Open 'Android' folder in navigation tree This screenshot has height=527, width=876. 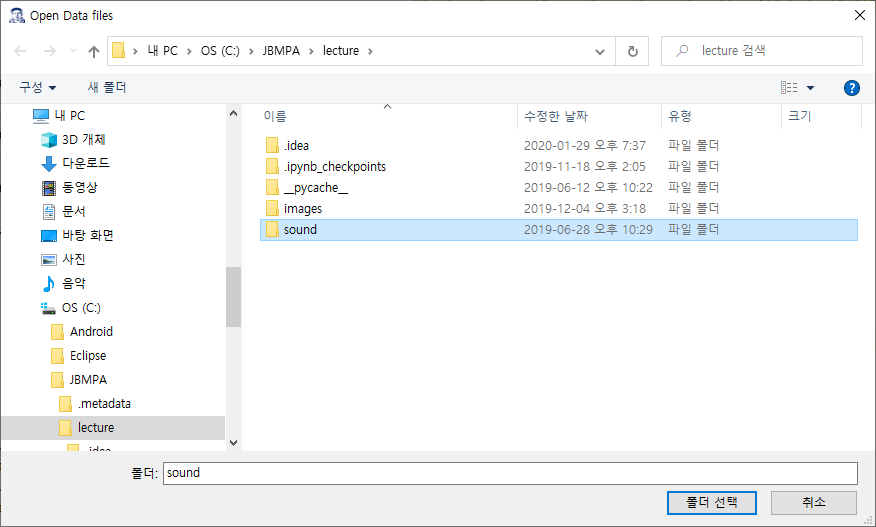tap(91, 331)
